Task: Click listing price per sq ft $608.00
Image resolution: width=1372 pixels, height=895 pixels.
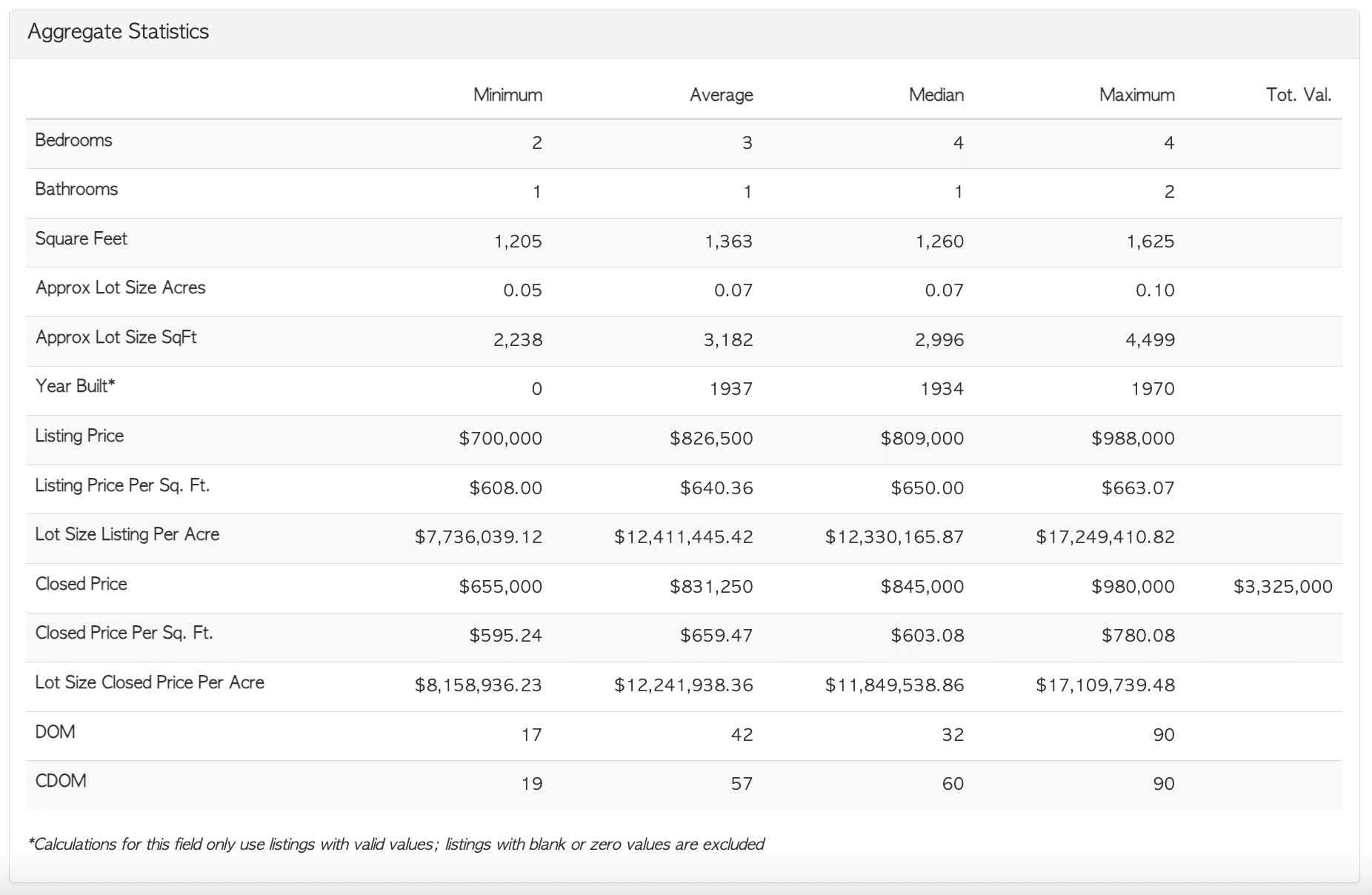Action: [506, 488]
